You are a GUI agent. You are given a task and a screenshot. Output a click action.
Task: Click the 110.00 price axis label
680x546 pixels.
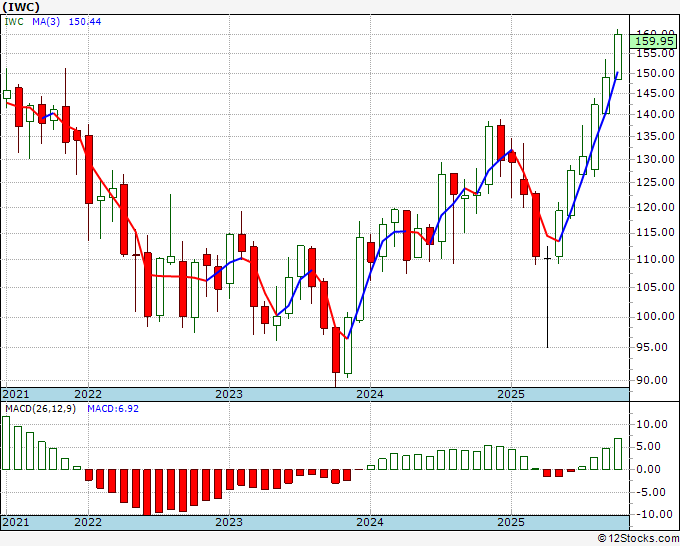655,259
